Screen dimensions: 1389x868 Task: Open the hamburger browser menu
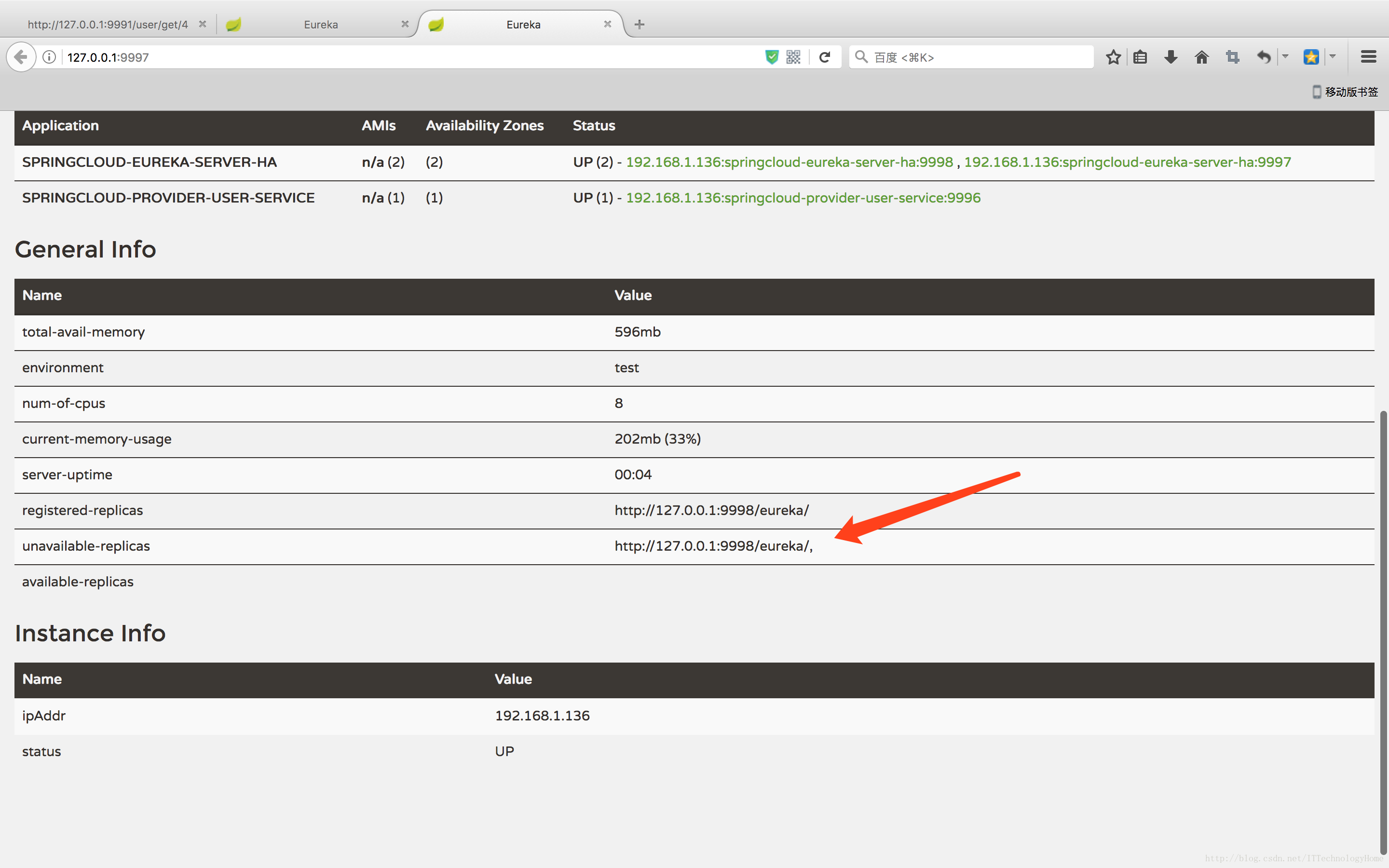tap(1369, 57)
